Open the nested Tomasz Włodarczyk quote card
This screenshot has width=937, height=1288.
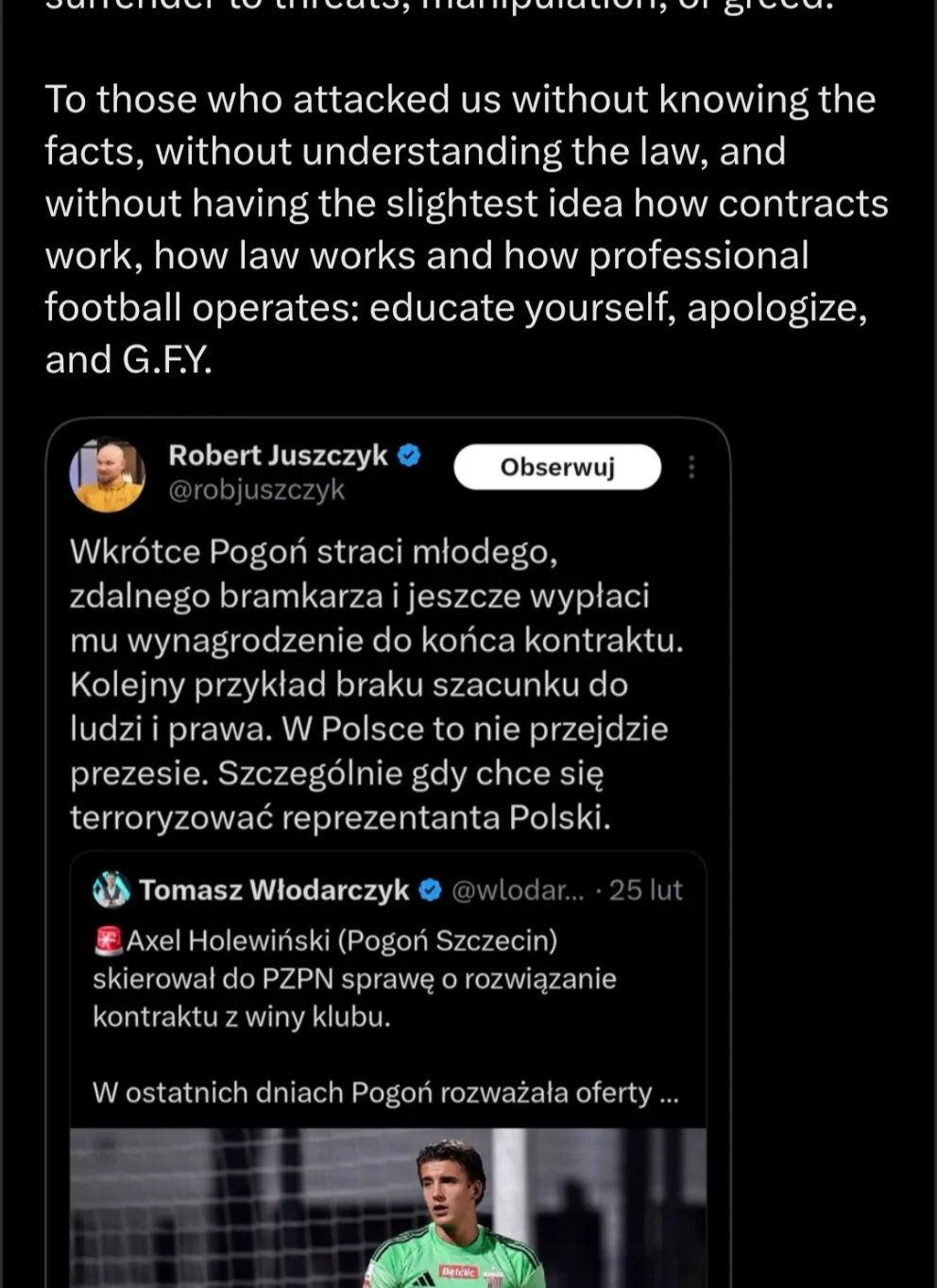click(388, 1070)
